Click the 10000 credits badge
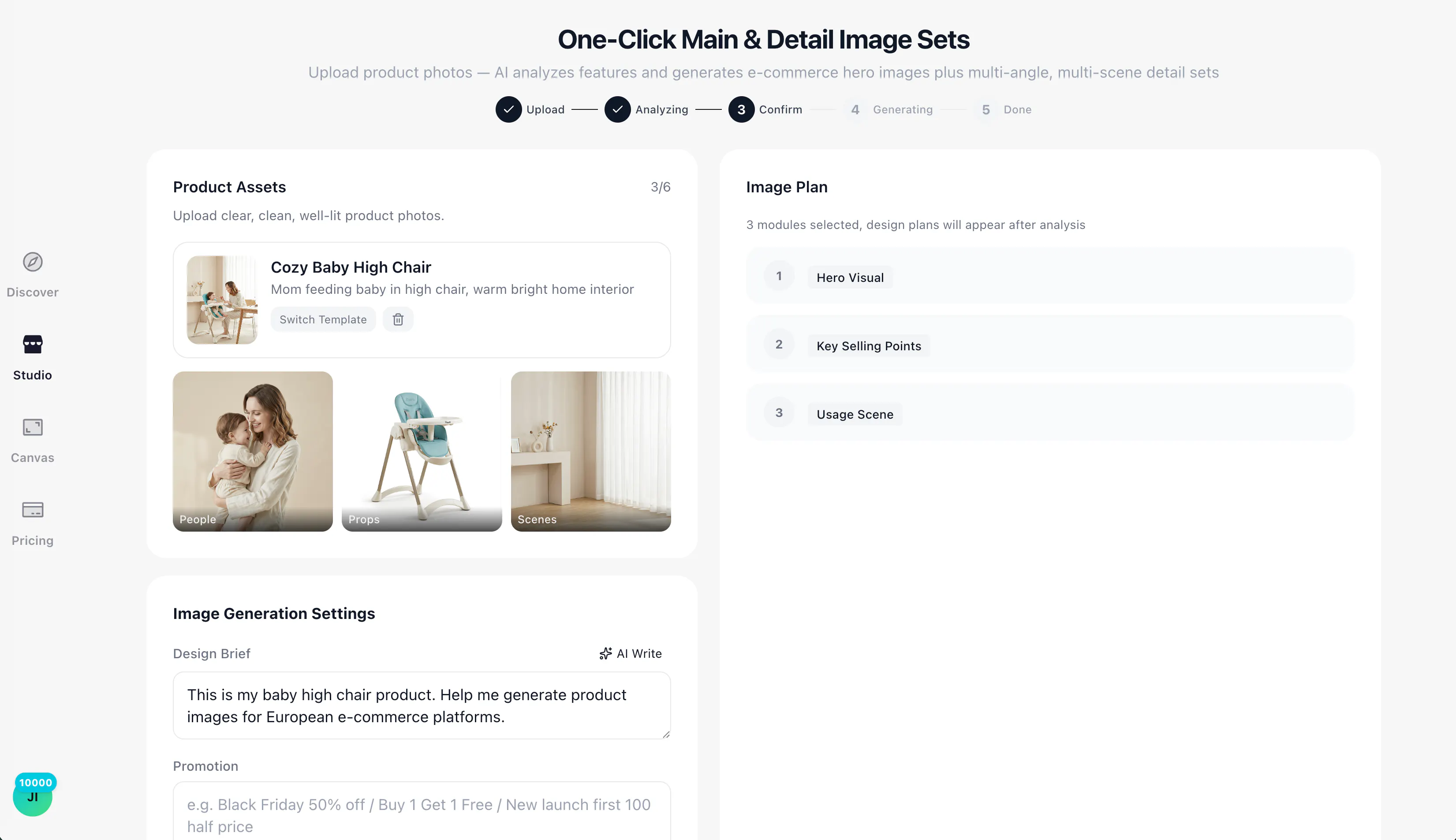The image size is (1456, 840). [36, 783]
